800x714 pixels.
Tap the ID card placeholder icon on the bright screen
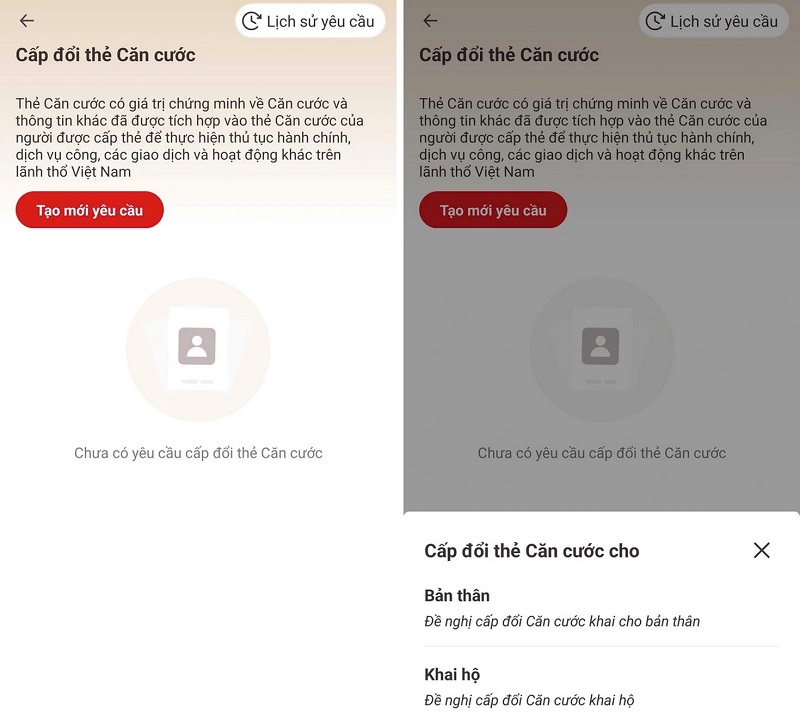coord(198,350)
